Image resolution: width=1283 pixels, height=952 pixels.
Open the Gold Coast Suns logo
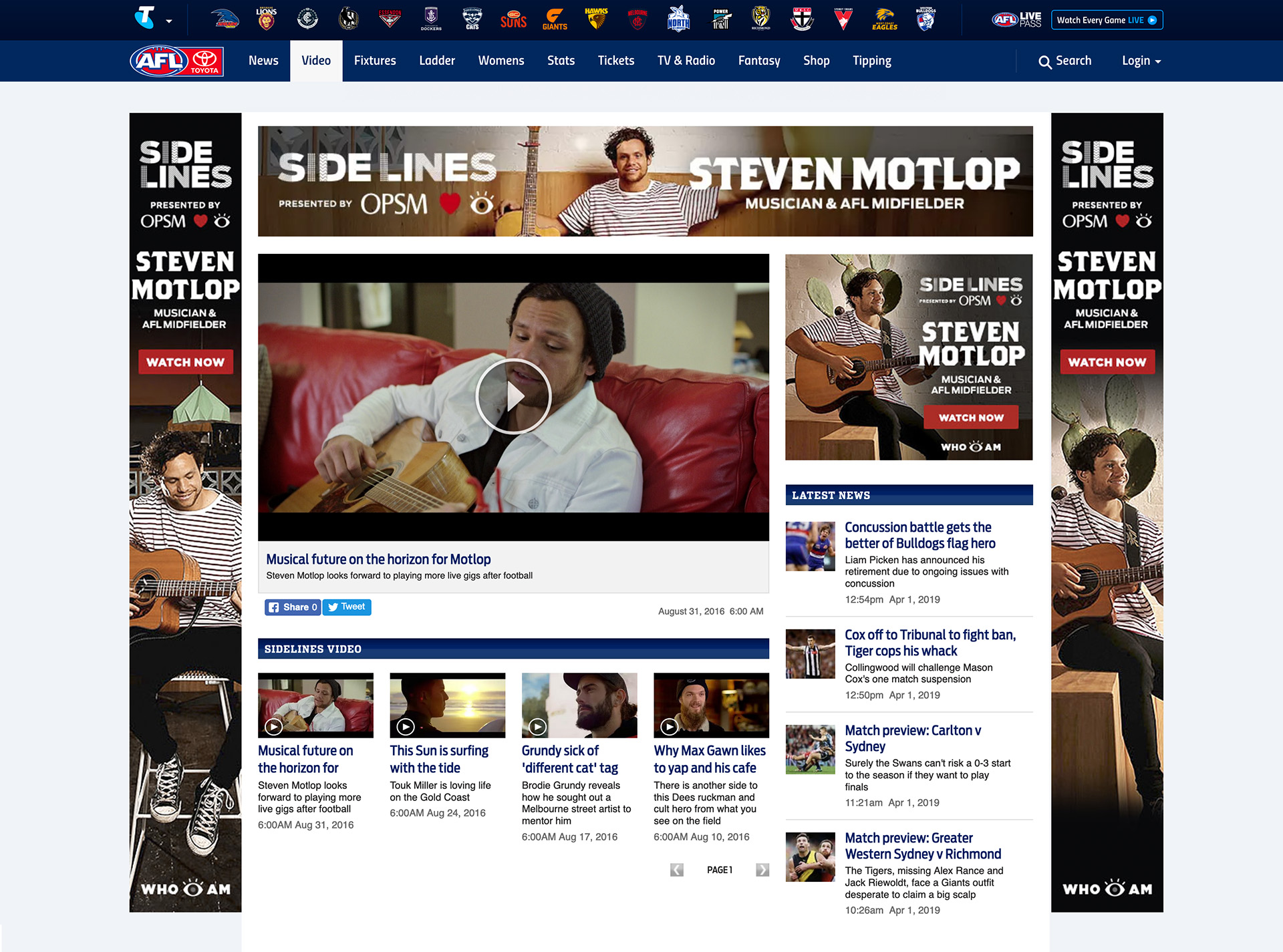[x=513, y=19]
